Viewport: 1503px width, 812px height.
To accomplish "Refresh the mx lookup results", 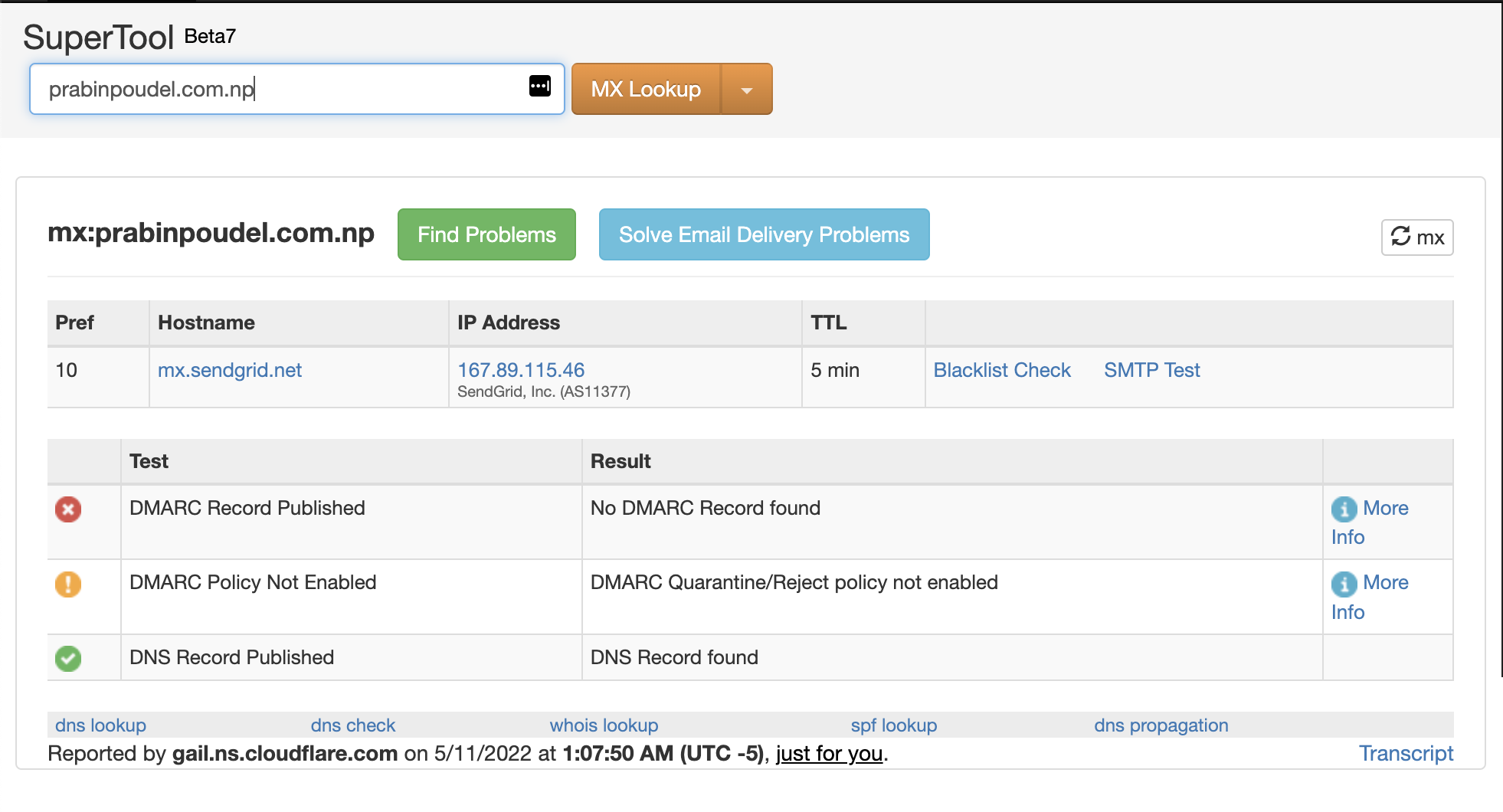I will click(x=1416, y=237).
